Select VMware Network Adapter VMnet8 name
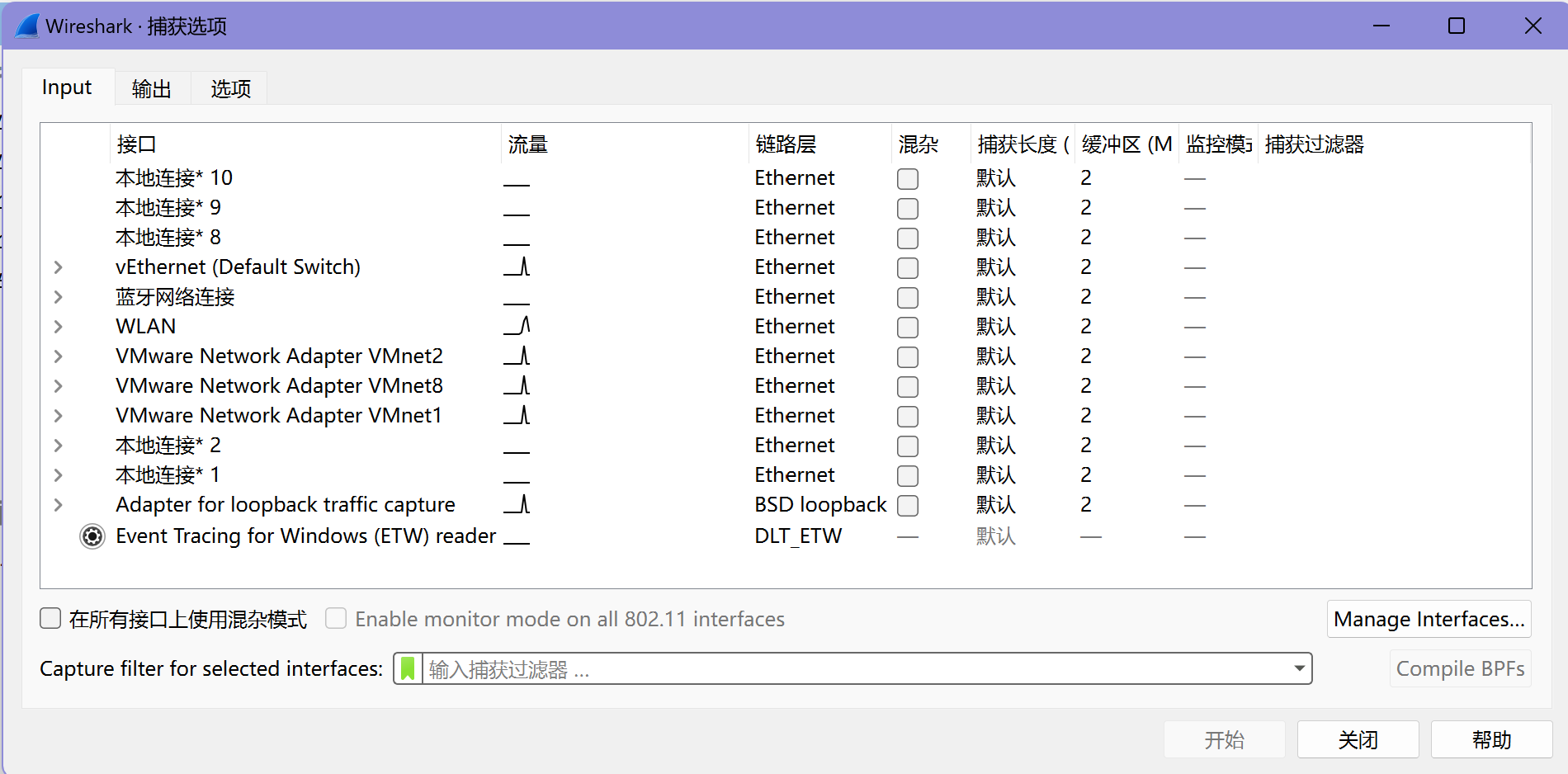This screenshot has width=1568, height=774. (280, 386)
